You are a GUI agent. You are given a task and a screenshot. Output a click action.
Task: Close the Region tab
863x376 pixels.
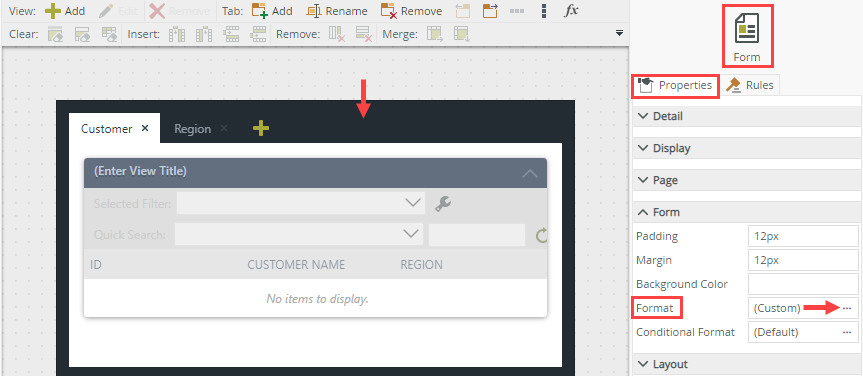223,128
